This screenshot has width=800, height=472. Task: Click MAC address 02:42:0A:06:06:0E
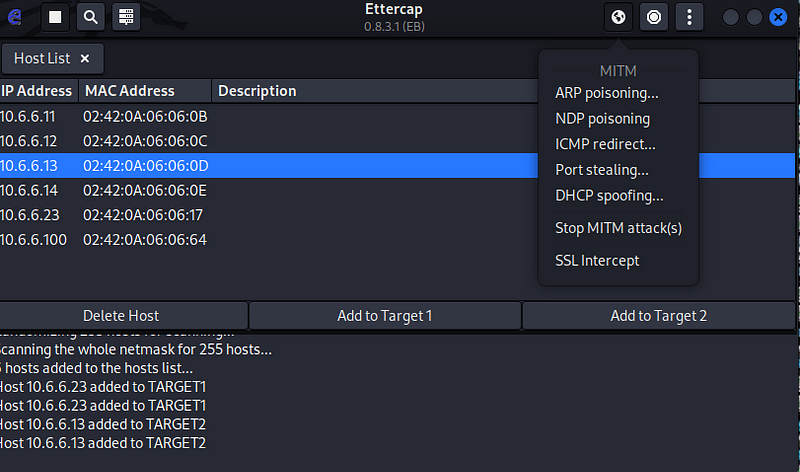pyautogui.click(x=145, y=191)
